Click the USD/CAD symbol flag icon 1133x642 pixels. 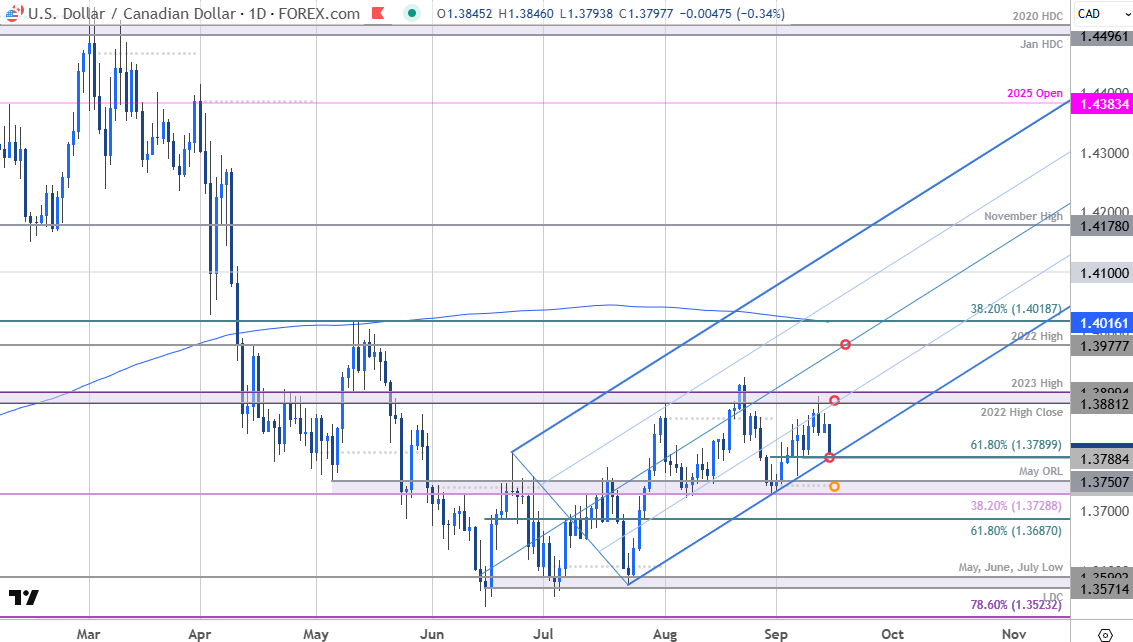tap(13, 13)
